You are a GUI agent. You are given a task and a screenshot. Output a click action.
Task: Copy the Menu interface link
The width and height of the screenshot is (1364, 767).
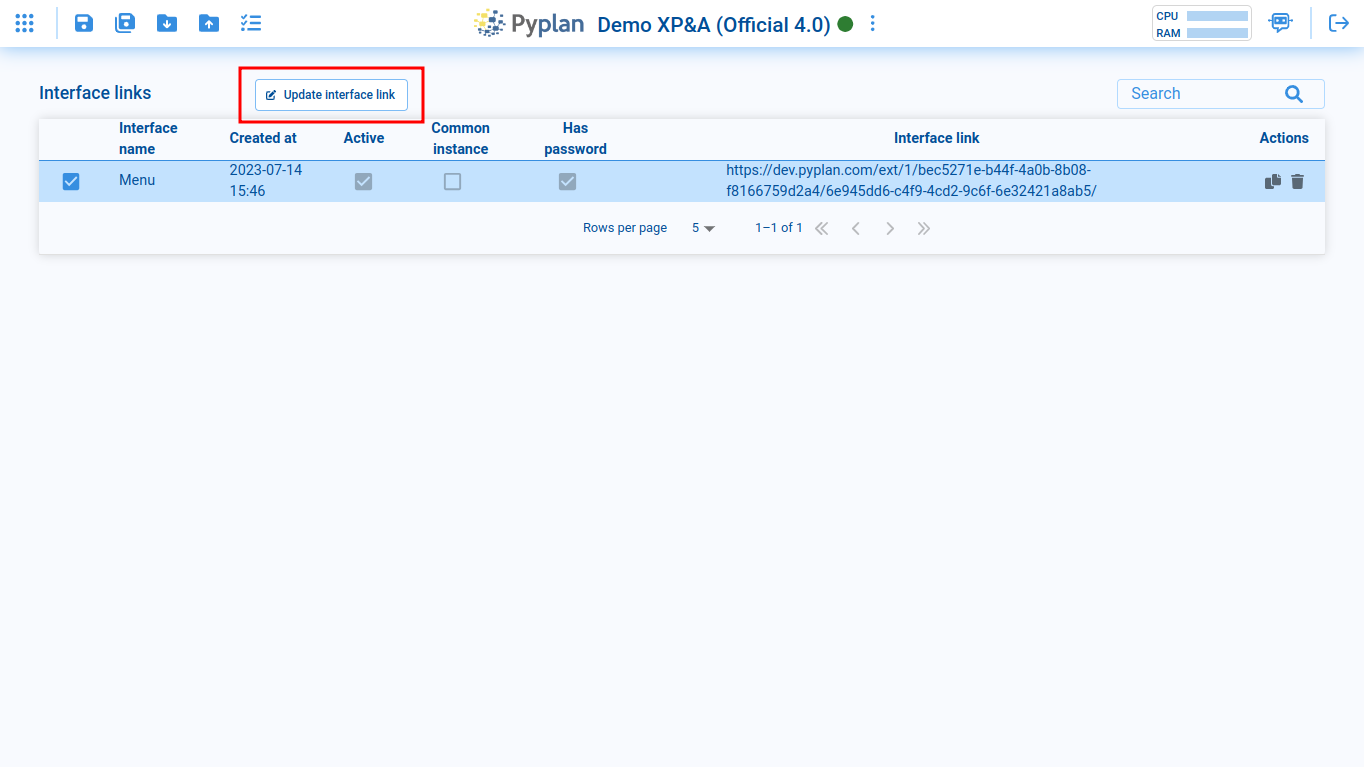click(x=1272, y=181)
